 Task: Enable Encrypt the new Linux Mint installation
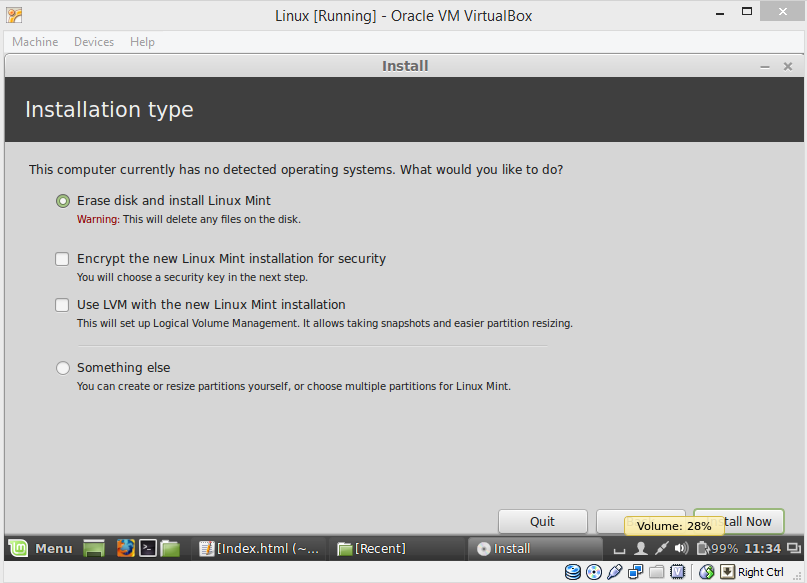point(62,259)
